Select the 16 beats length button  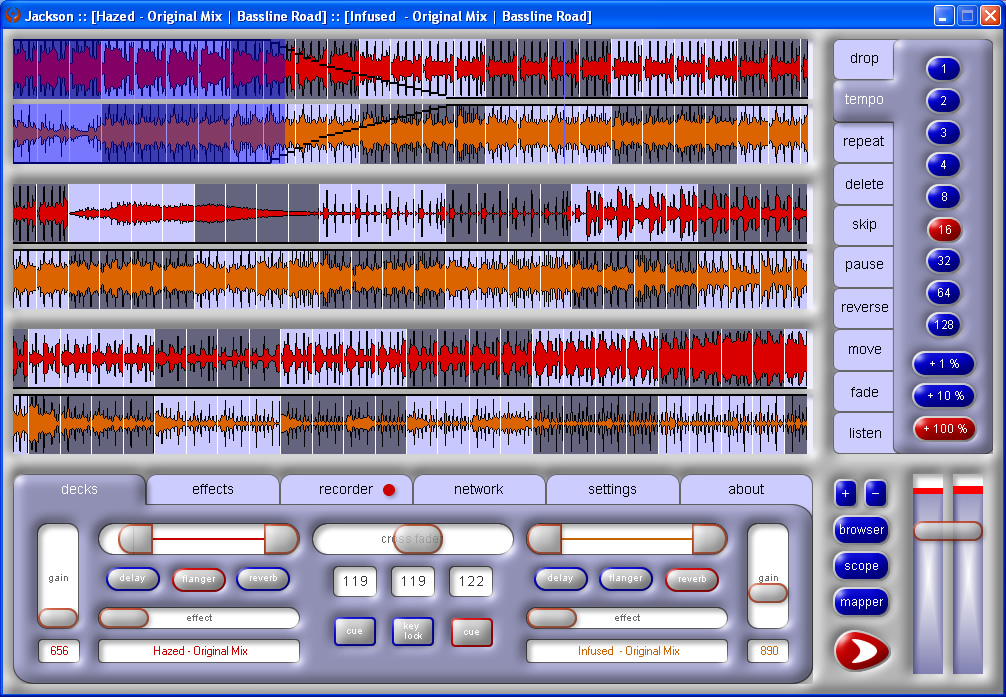943,229
